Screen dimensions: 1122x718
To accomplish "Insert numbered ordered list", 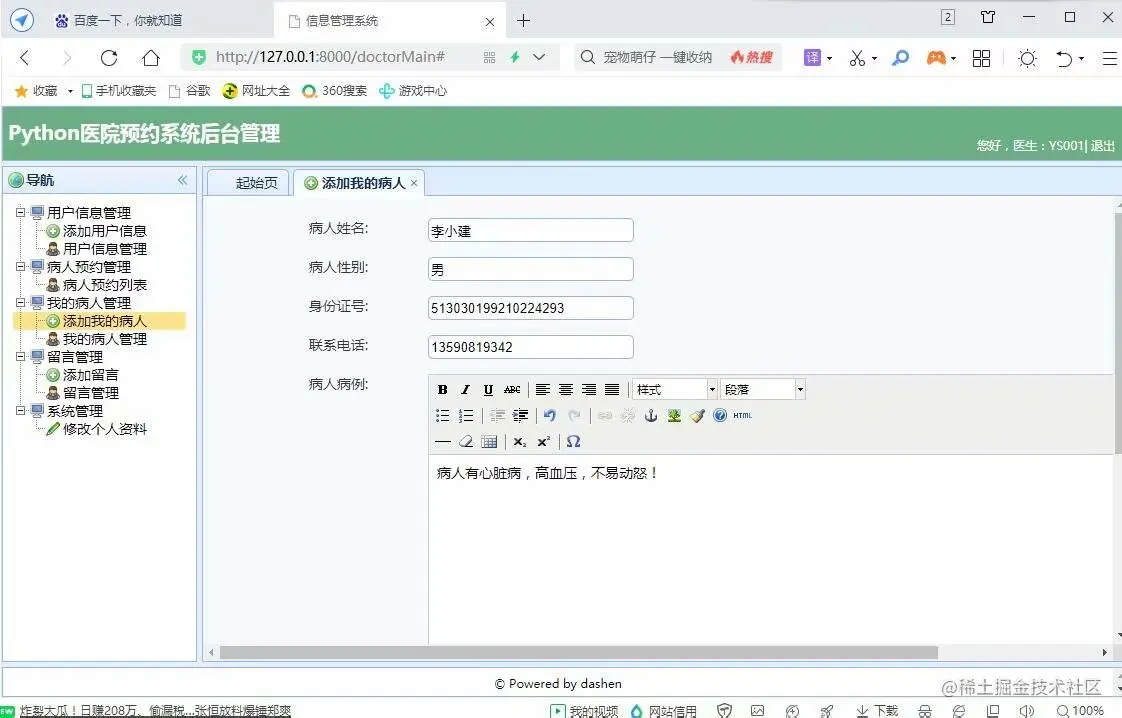I will (x=465, y=415).
